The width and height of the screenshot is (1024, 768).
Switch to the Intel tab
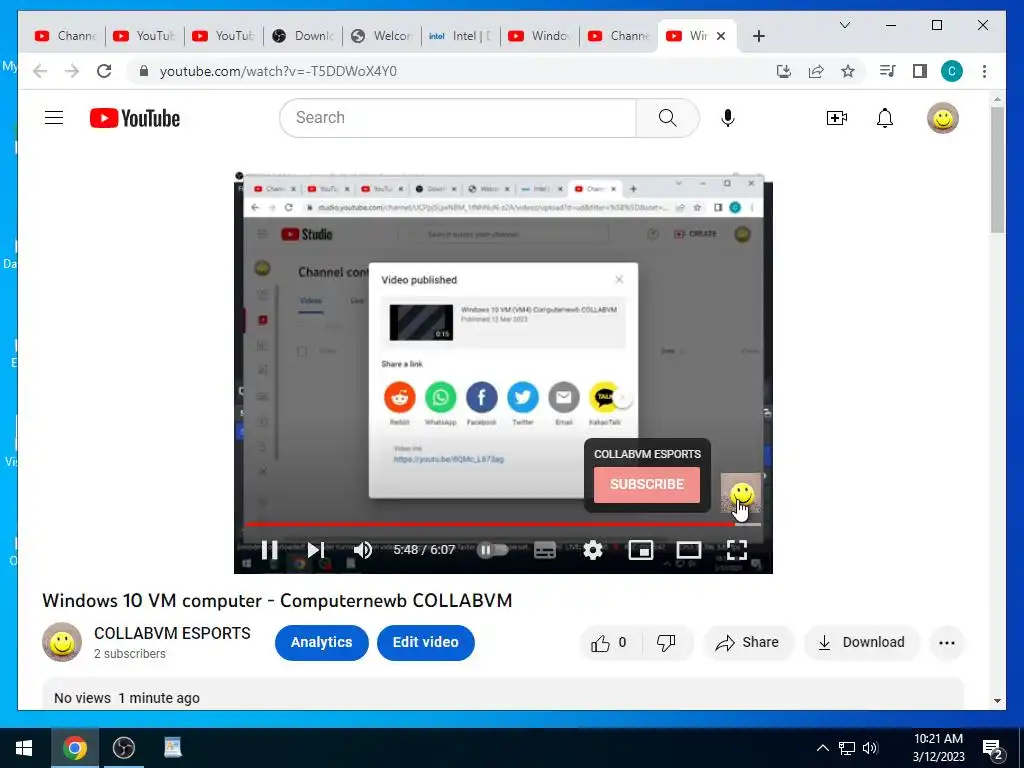(x=460, y=36)
